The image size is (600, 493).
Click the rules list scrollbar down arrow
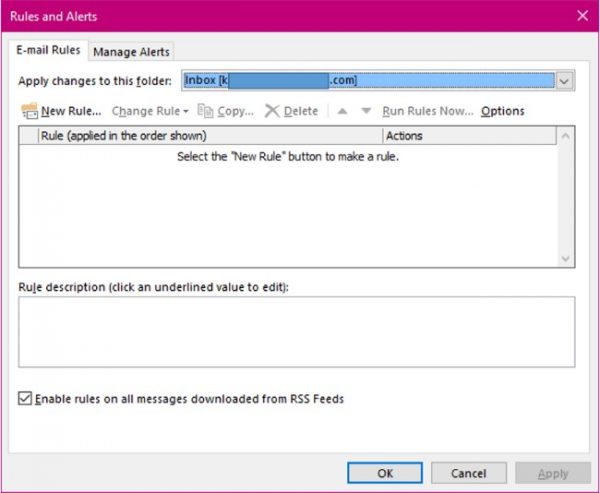point(566,258)
